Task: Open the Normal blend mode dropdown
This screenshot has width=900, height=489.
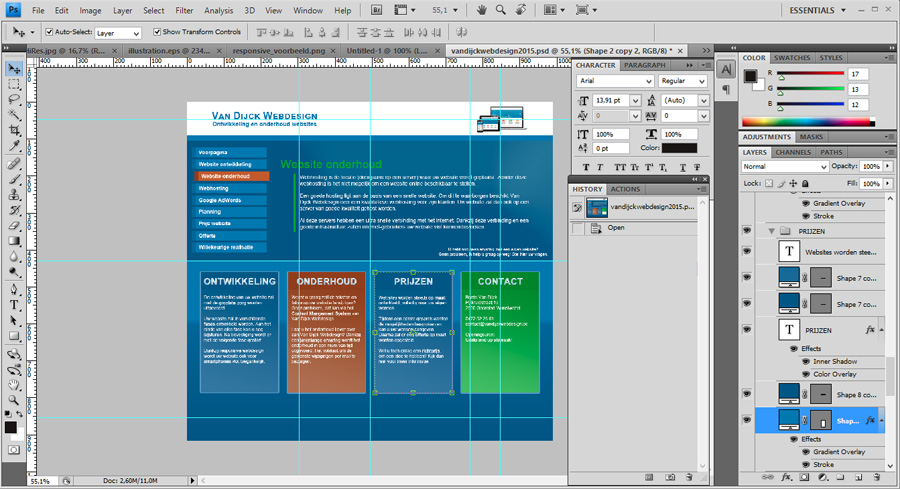Action: (785, 166)
